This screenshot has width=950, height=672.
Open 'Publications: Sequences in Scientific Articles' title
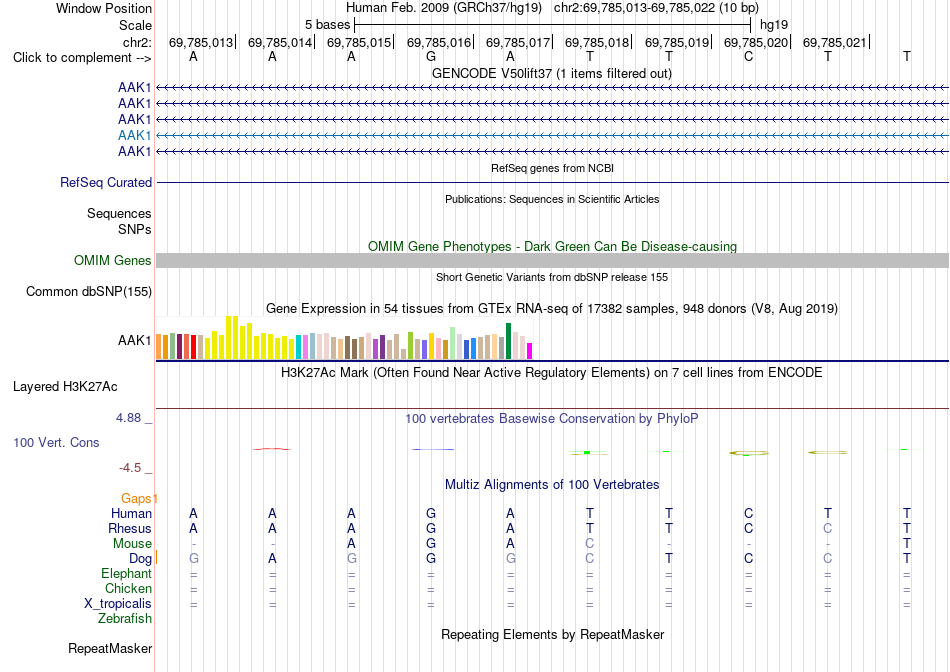coord(552,199)
